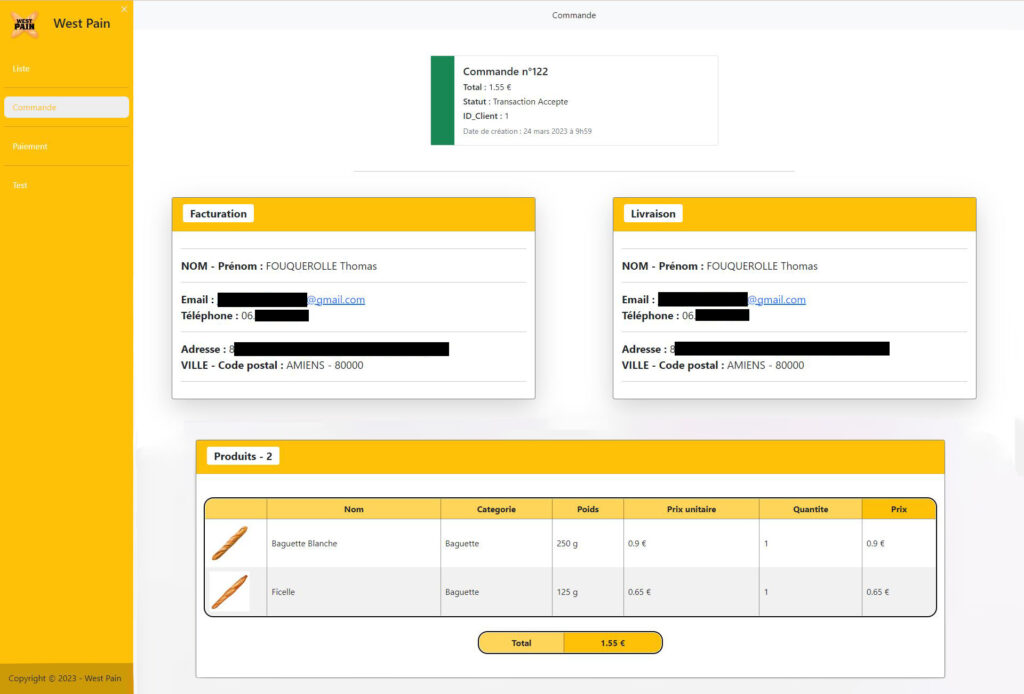Click the 'Commande n°122' heading
Screen dimensions: 1024x694
click(505, 72)
